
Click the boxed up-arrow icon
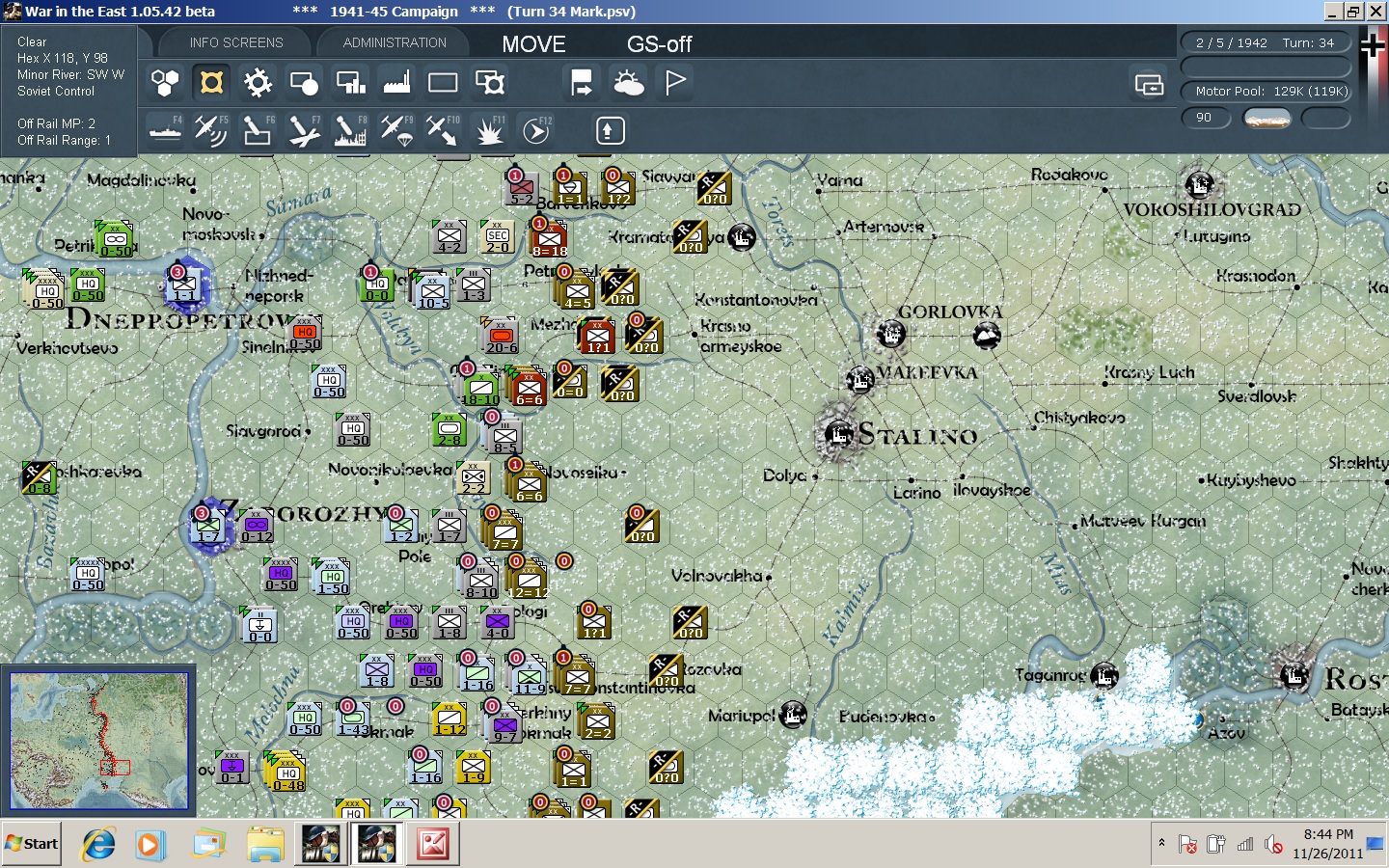coord(610,130)
